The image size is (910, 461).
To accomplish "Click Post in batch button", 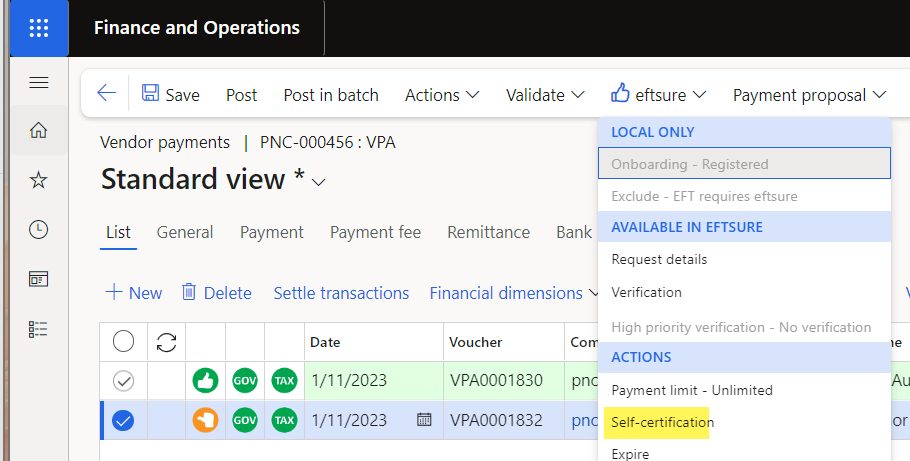I will [331, 95].
